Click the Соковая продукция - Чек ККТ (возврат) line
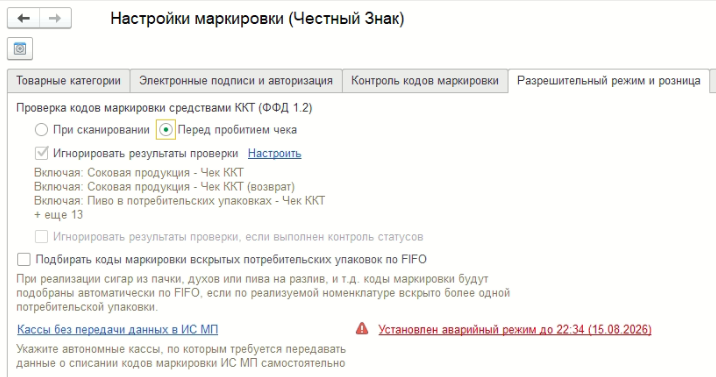Viewport: 716px width, 377px height. point(164,187)
